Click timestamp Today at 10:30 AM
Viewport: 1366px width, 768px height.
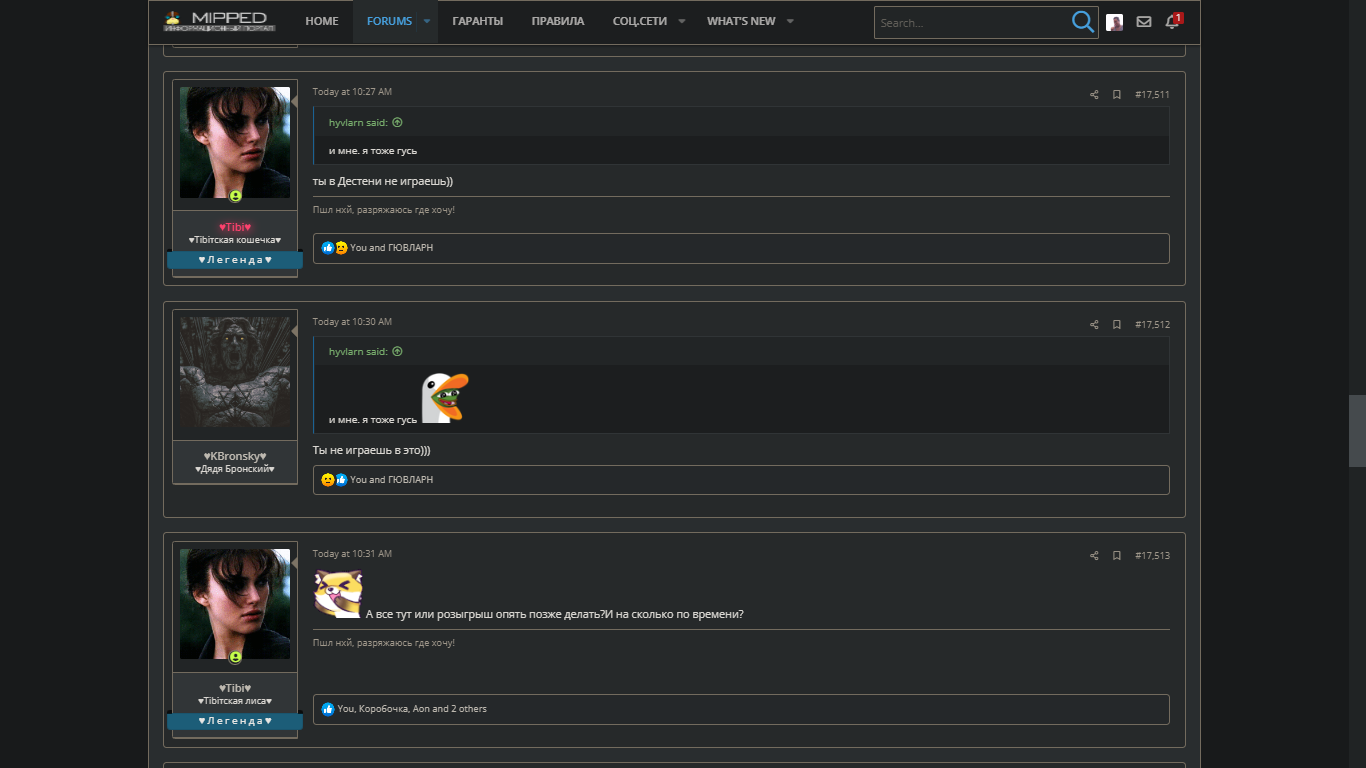352,322
